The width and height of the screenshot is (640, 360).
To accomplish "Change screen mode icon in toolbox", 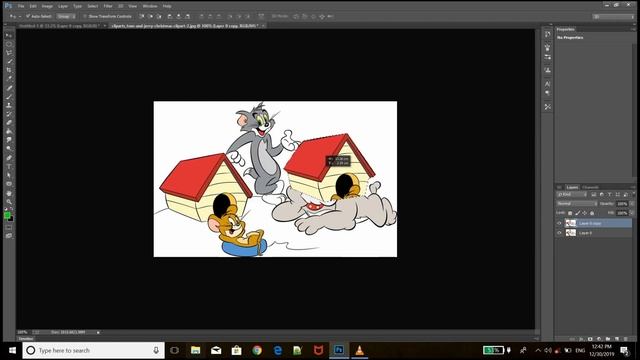I will click(x=9, y=236).
